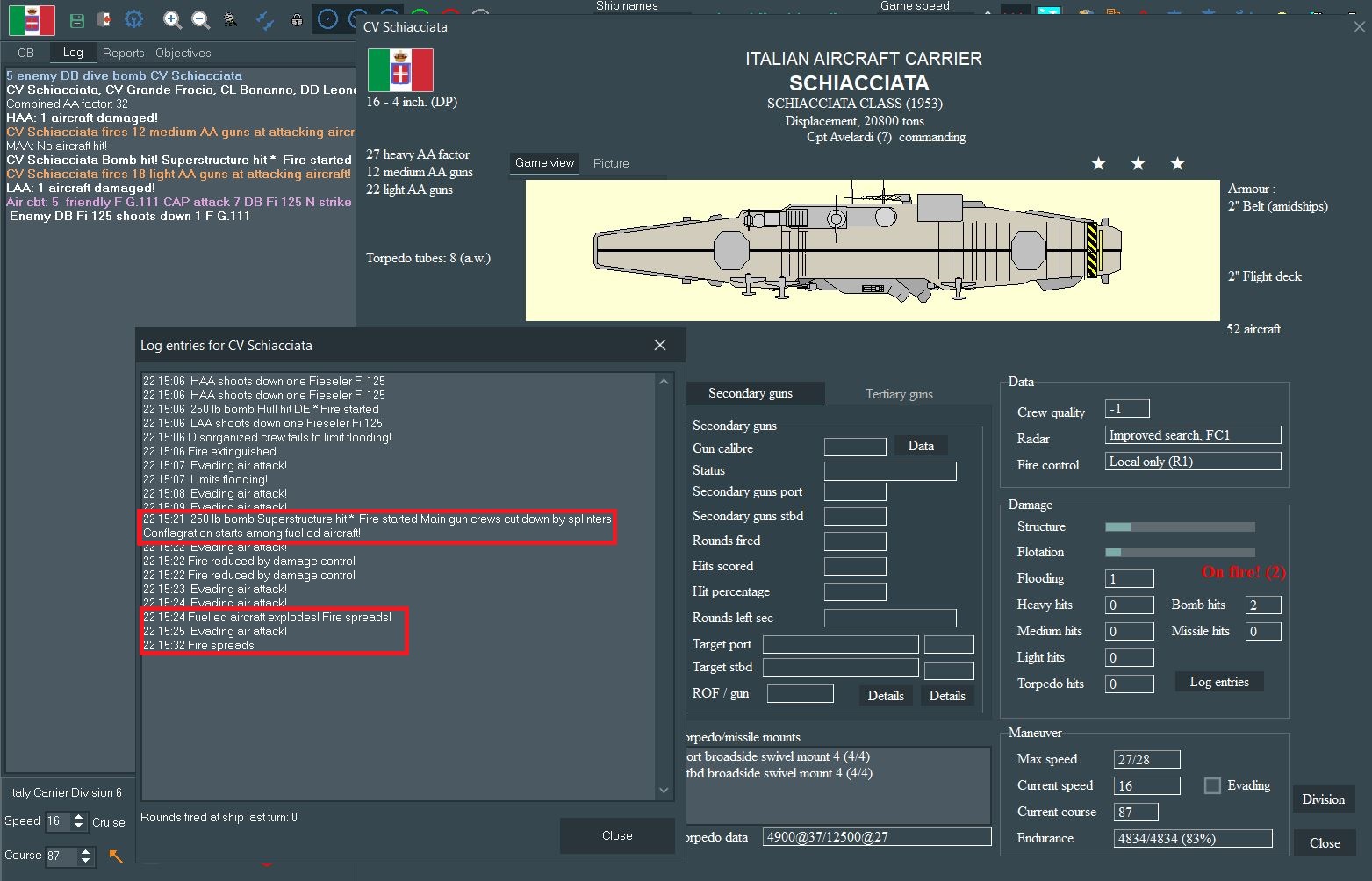Click the Log entries button

pyautogui.click(x=1219, y=682)
